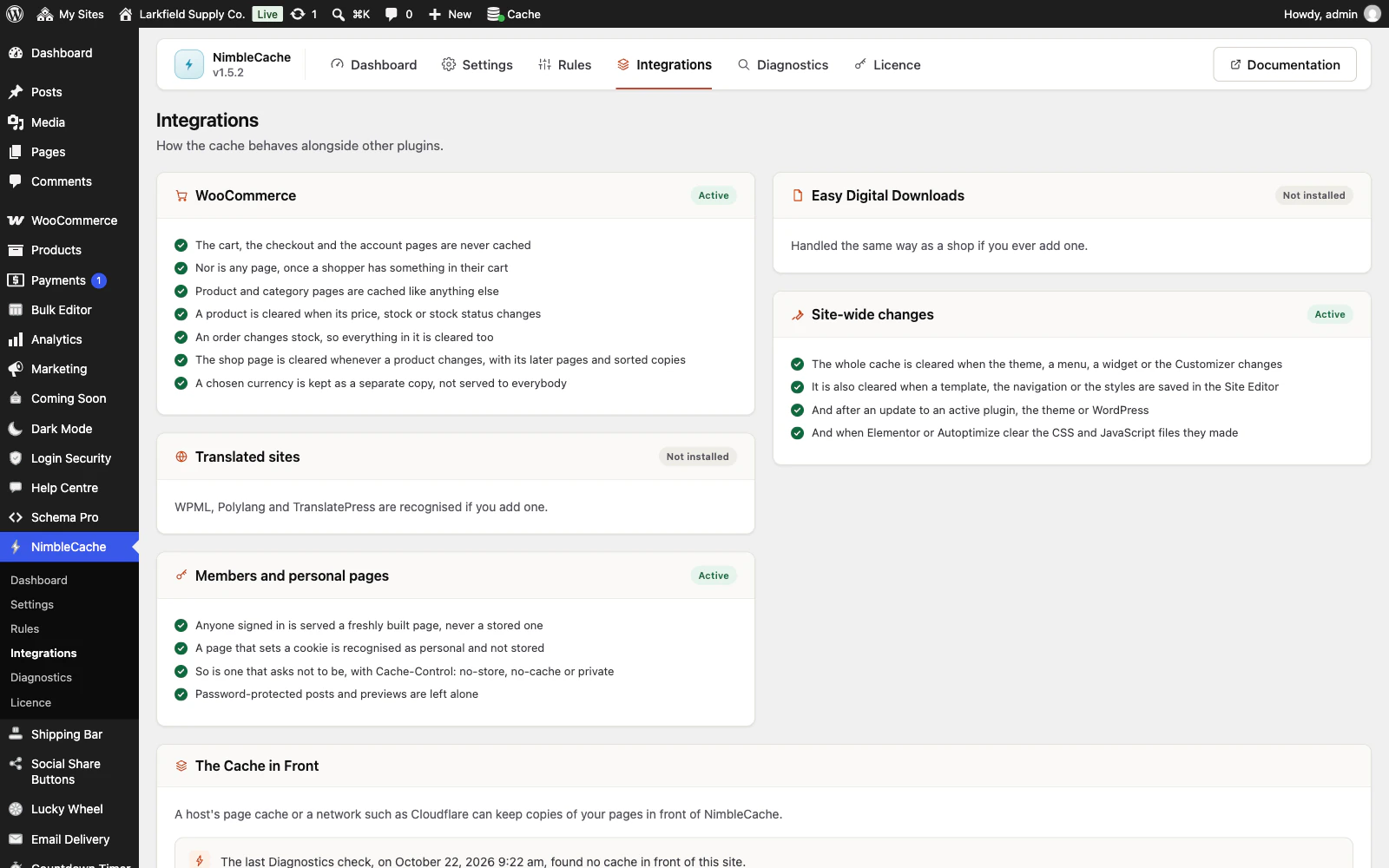Open the search ⌘K command palette

click(x=351, y=14)
